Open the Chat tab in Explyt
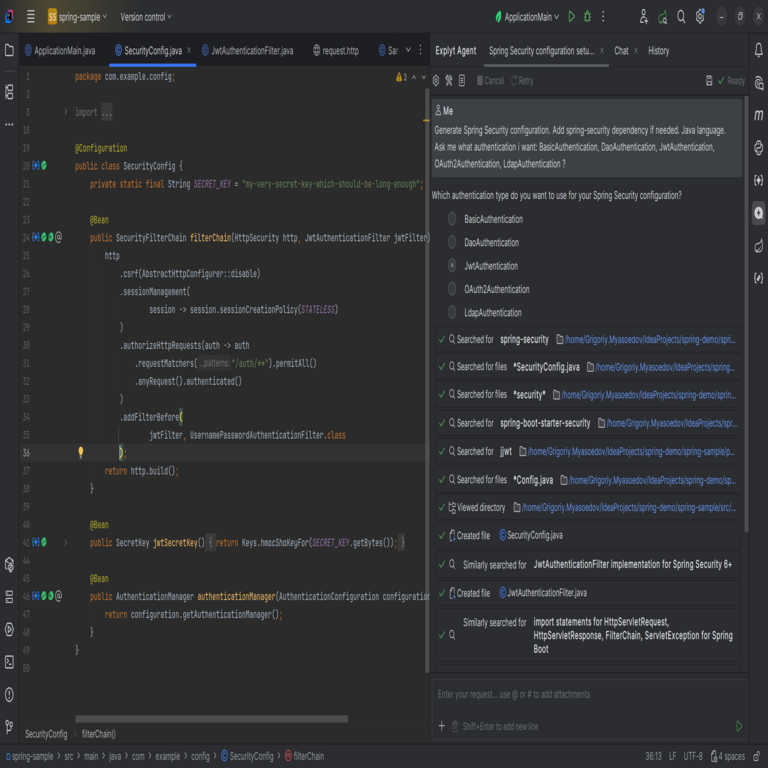This screenshot has width=768, height=768. click(x=621, y=50)
